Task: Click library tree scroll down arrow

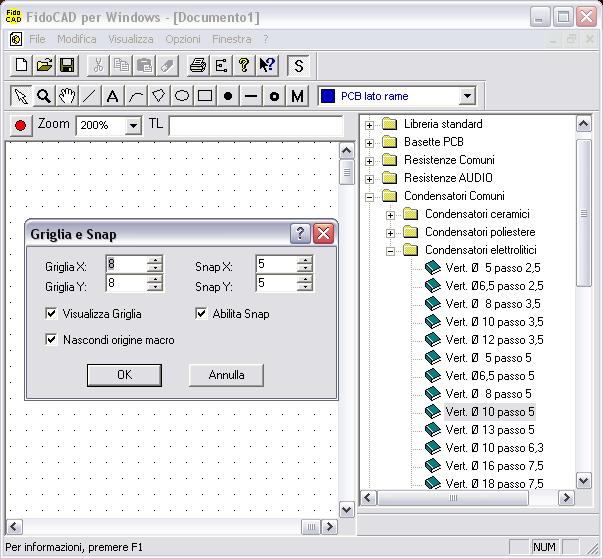Action: (x=584, y=481)
